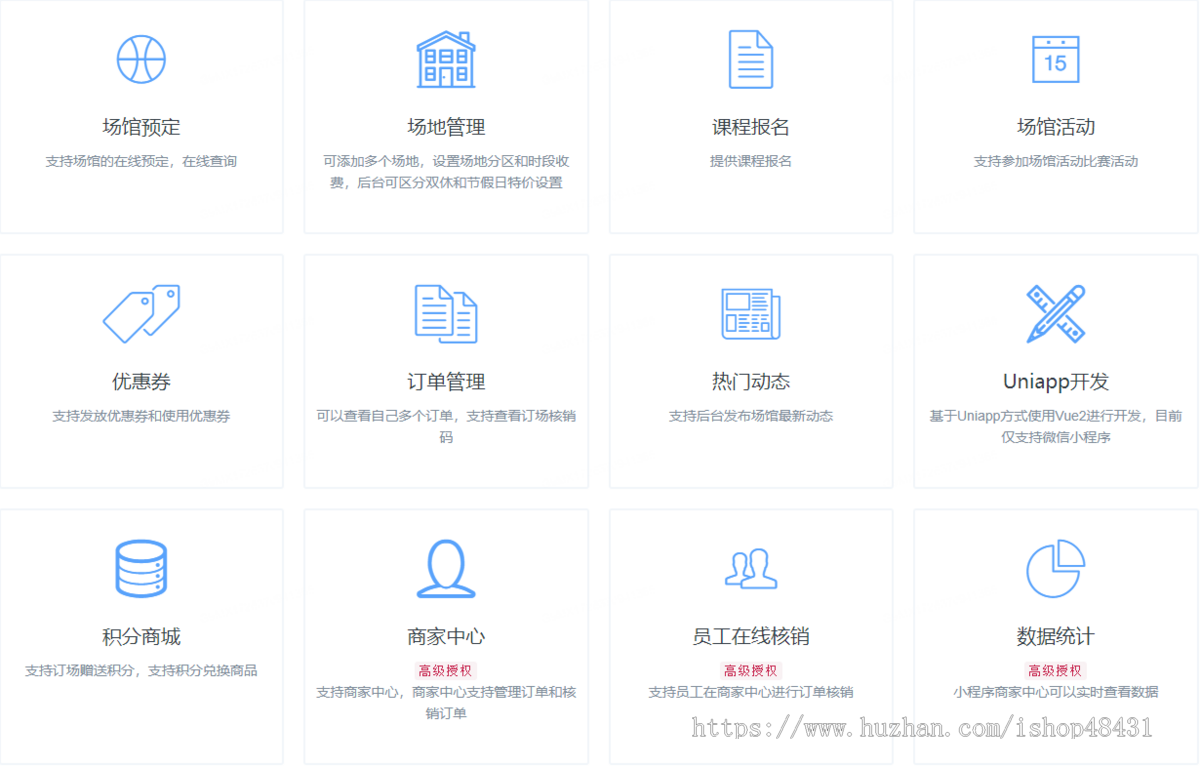
Task: Select the 数据统计 heading
Action: click(1055, 637)
